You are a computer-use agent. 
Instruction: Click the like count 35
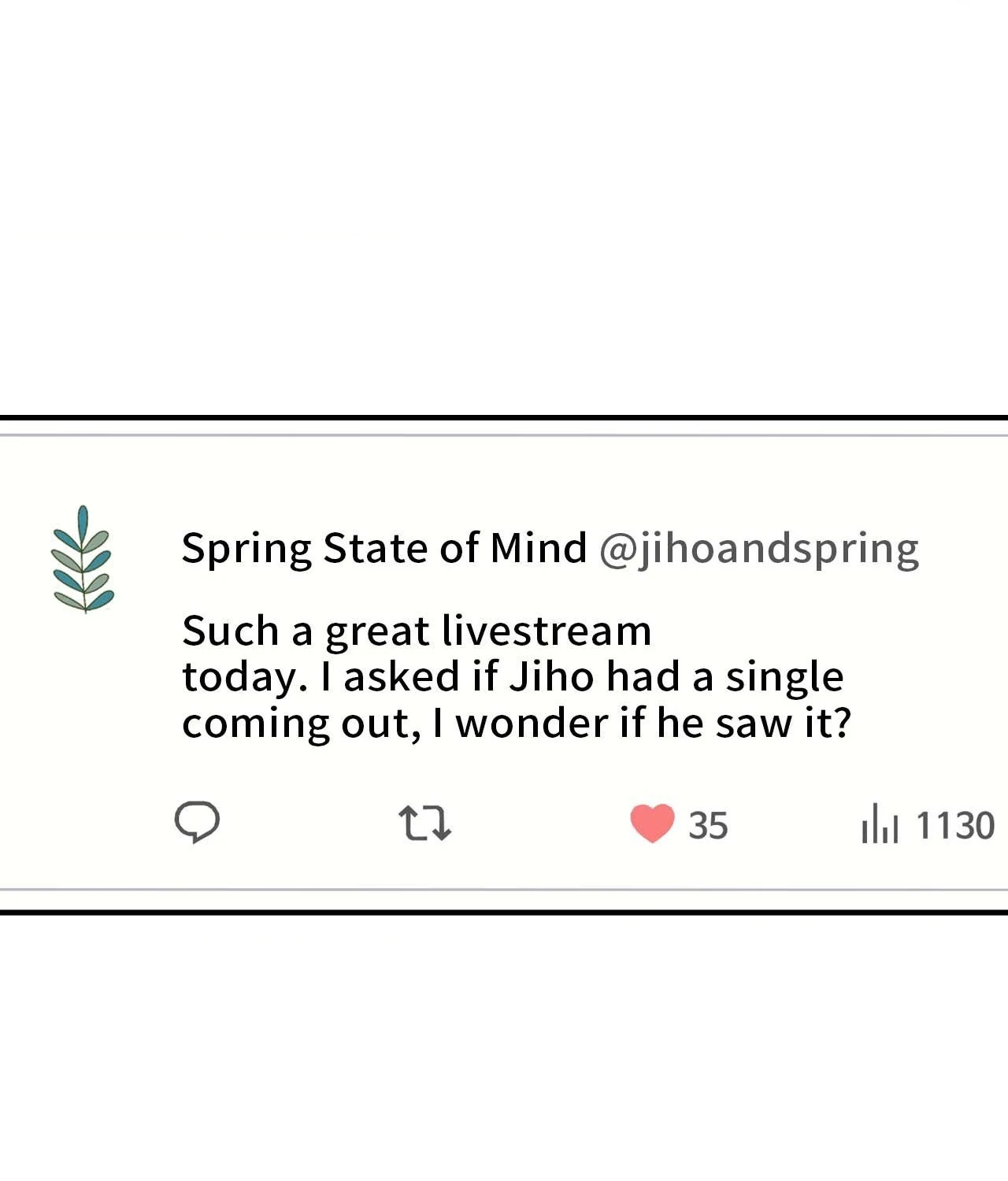coord(708,826)
